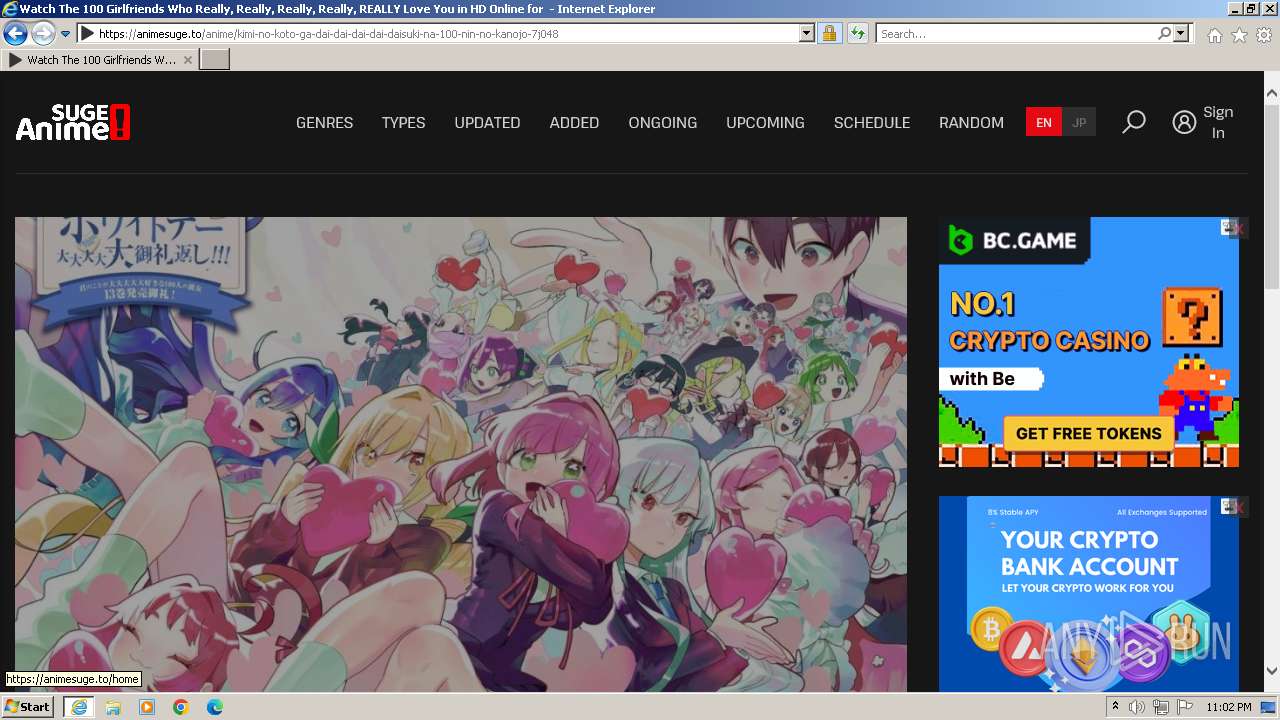The width and height of the screenshot is (1280, 720).
Task: Open IE Tools gear icon
Action: click(x=1264, y=34)
